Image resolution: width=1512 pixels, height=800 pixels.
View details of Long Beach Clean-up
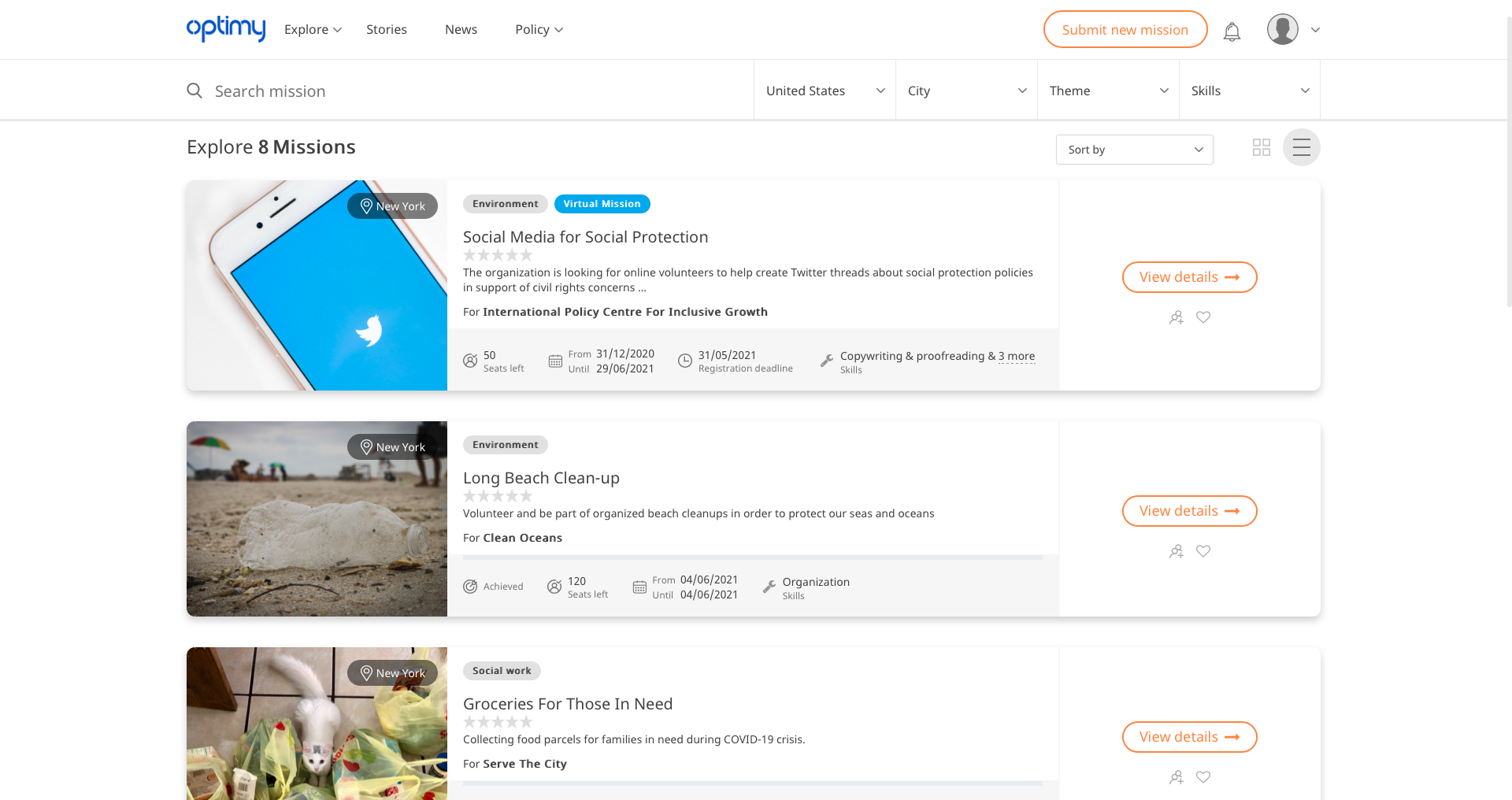1190,511
